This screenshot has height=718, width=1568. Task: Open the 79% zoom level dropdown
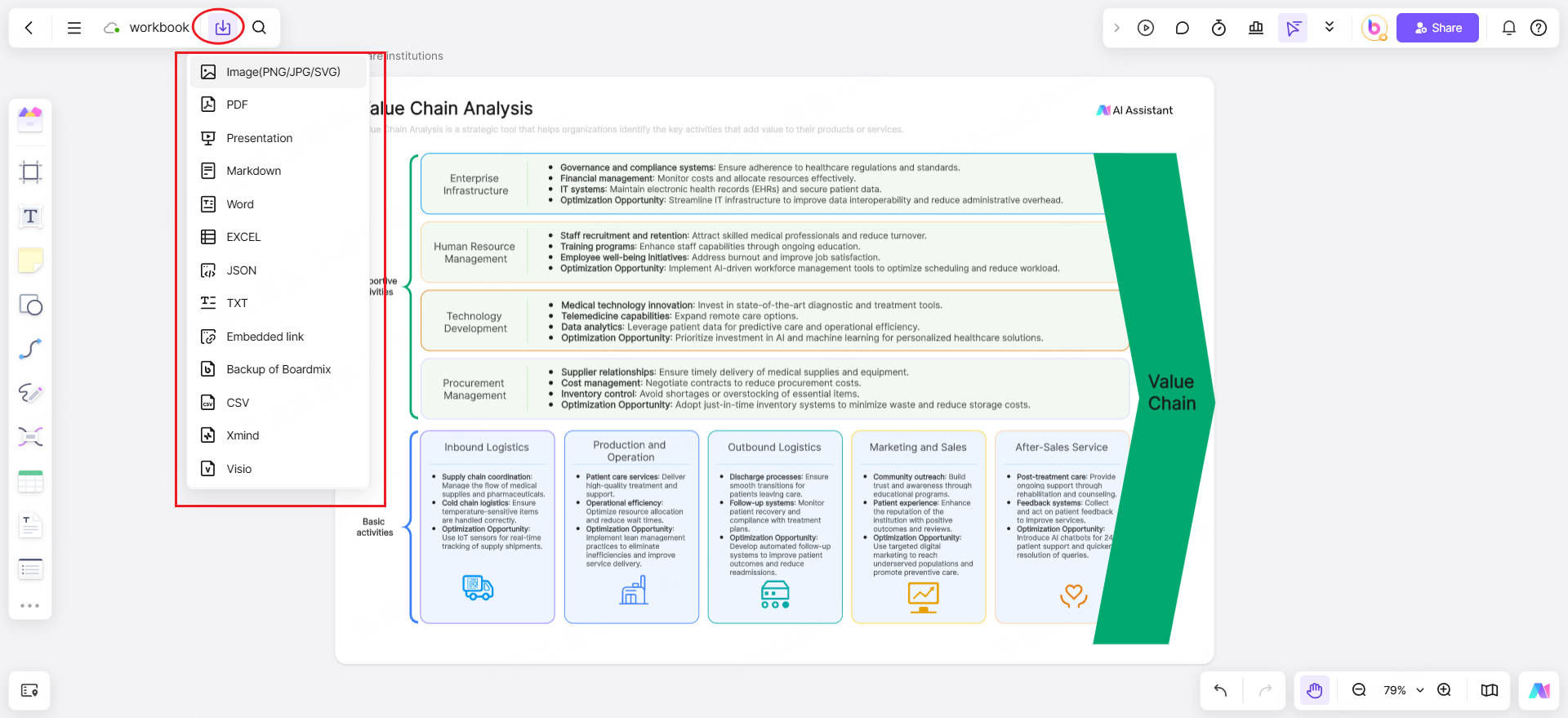pyautogui.click(x=1403, y=690)
